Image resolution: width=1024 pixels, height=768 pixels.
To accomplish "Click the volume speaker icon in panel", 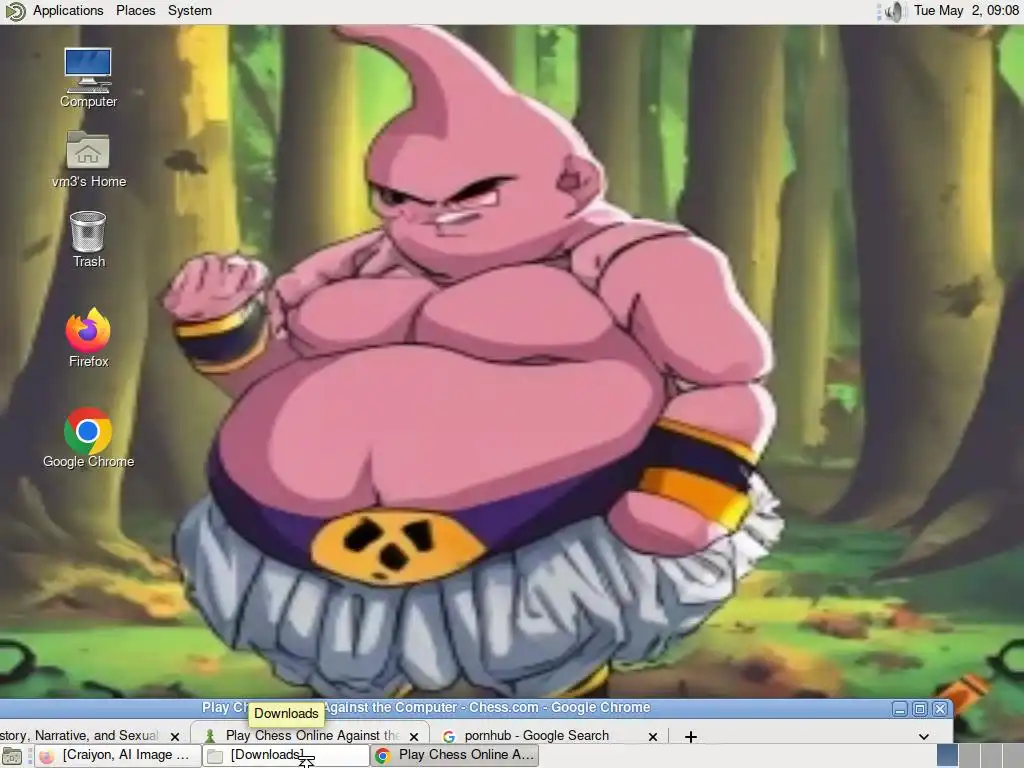I will pyautogui.click(x=893, y=11).
